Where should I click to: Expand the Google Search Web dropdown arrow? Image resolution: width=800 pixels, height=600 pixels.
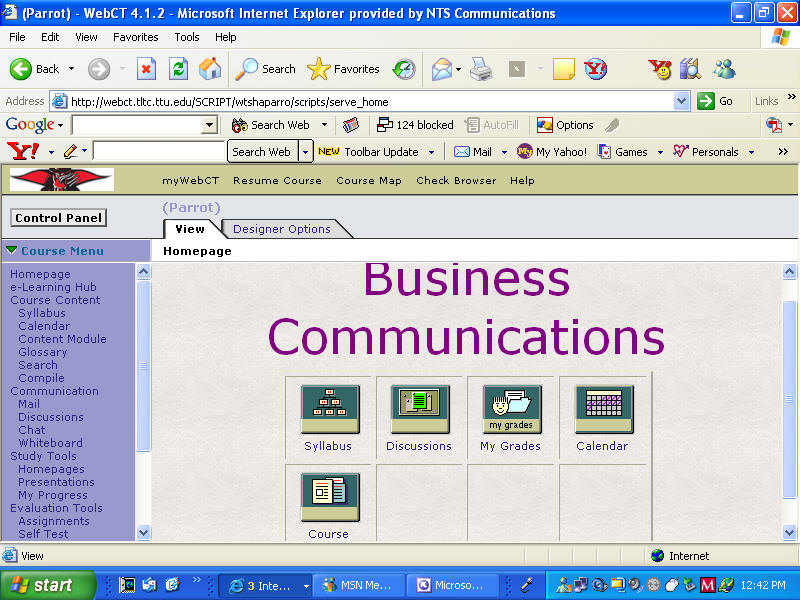coord(324,125)
